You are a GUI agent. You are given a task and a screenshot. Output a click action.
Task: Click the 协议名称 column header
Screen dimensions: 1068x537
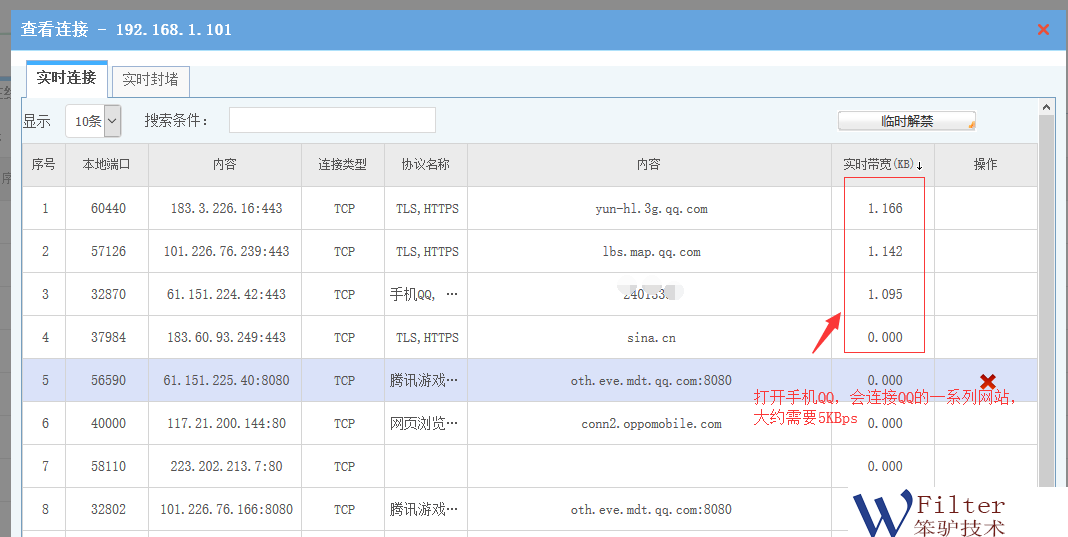pyautogui.click(x=425, y=165)
